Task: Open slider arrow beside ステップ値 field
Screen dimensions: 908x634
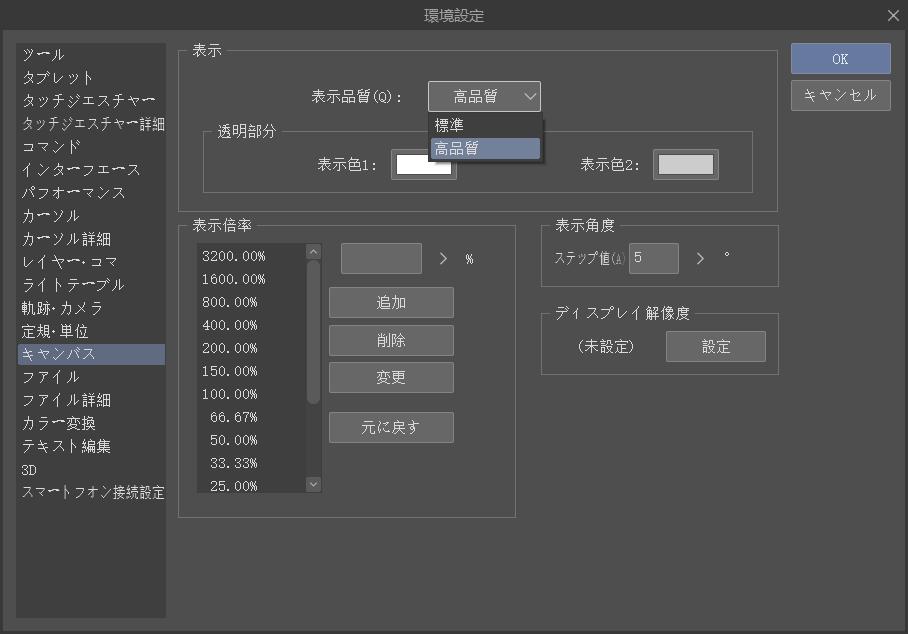Action: pos(700,258)
